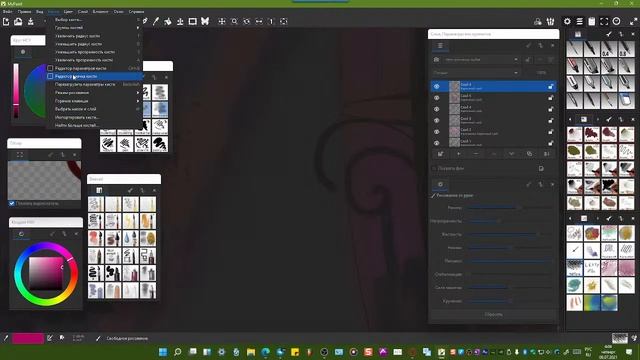This screenshot has width=640, height=360.
Task: Click the add layer plus button
Action: (x=458, y=154)
